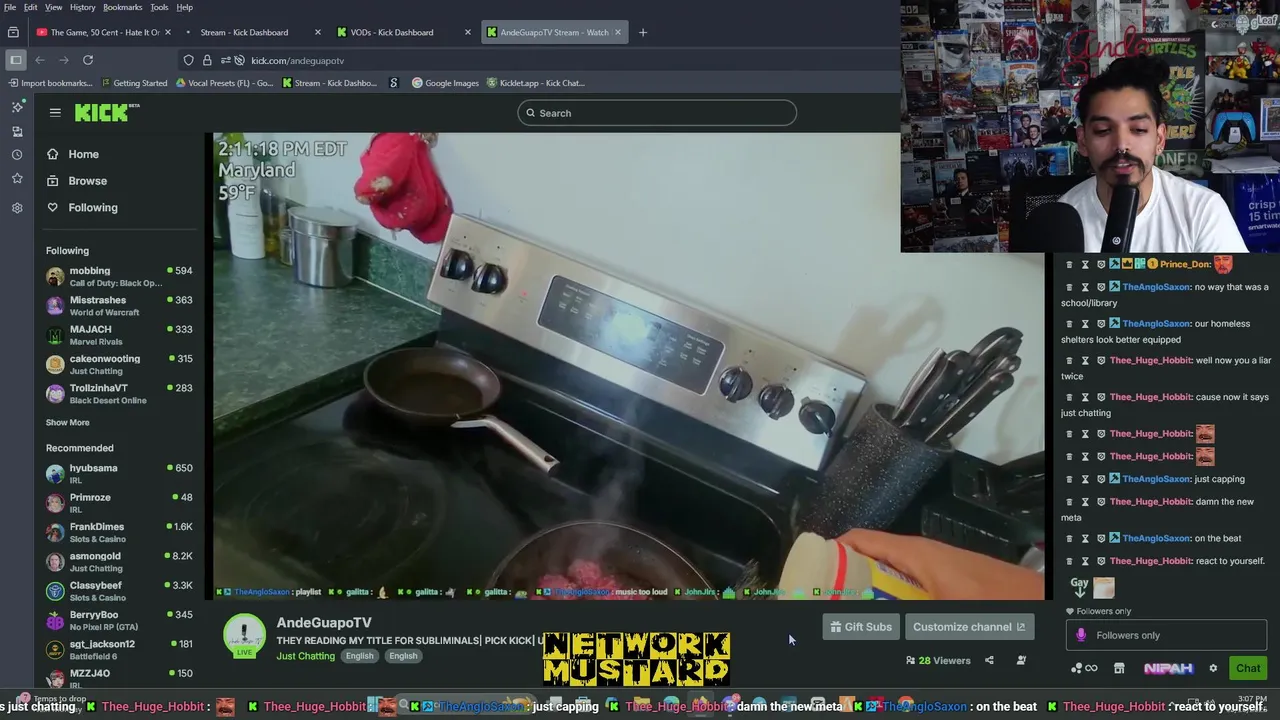Viewport: 1280px width, 720px height.
Task: Open the File menu
Action: click(10, 7)
